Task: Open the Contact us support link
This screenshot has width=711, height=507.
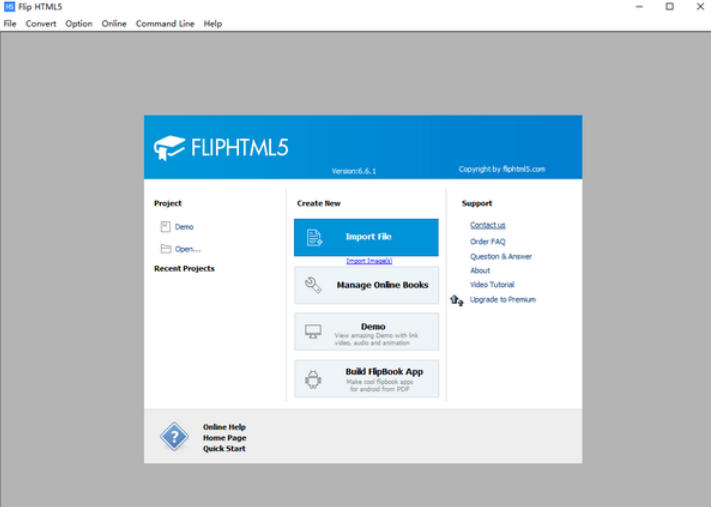Action: [488, 225]
